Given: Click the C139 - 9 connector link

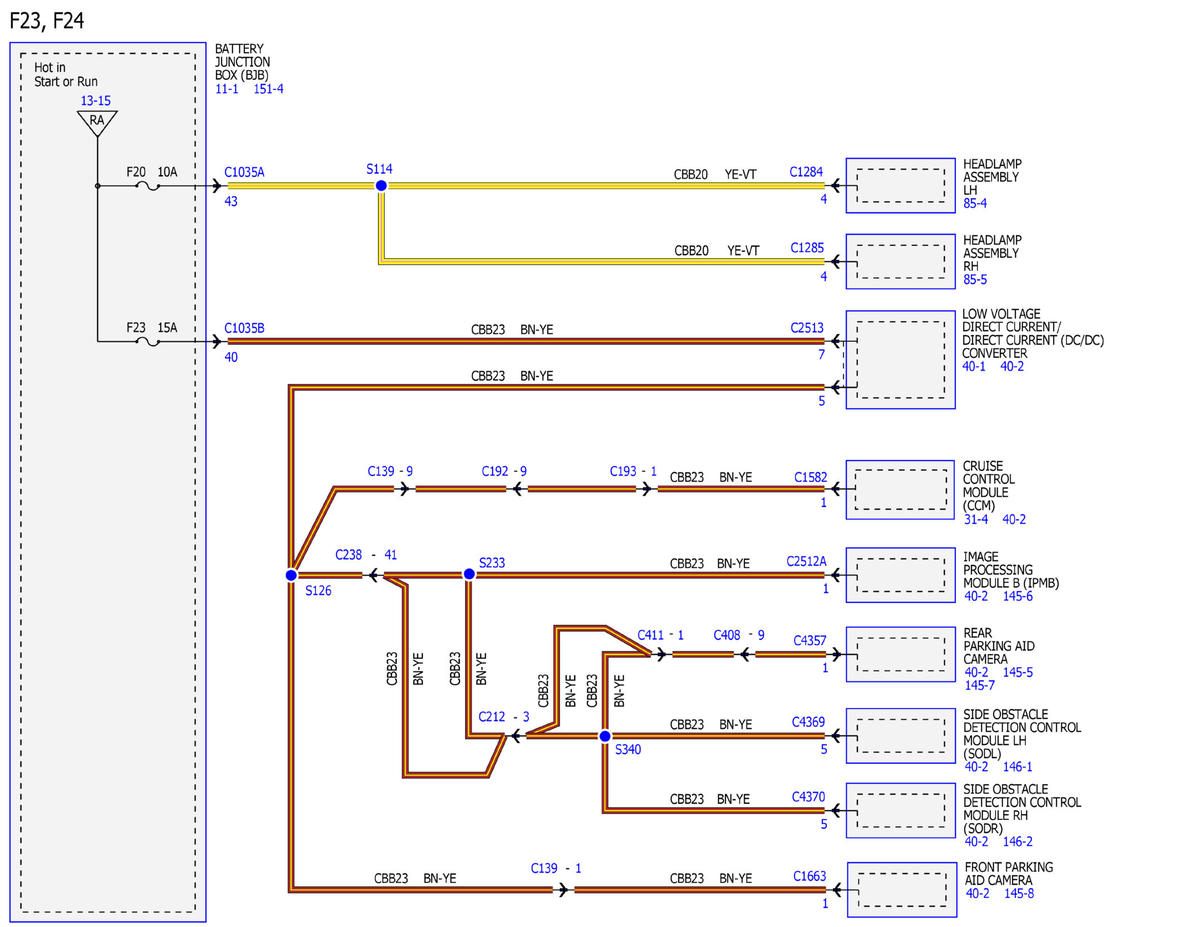Looking at the screenshot, I should click(x=391, y=470).
